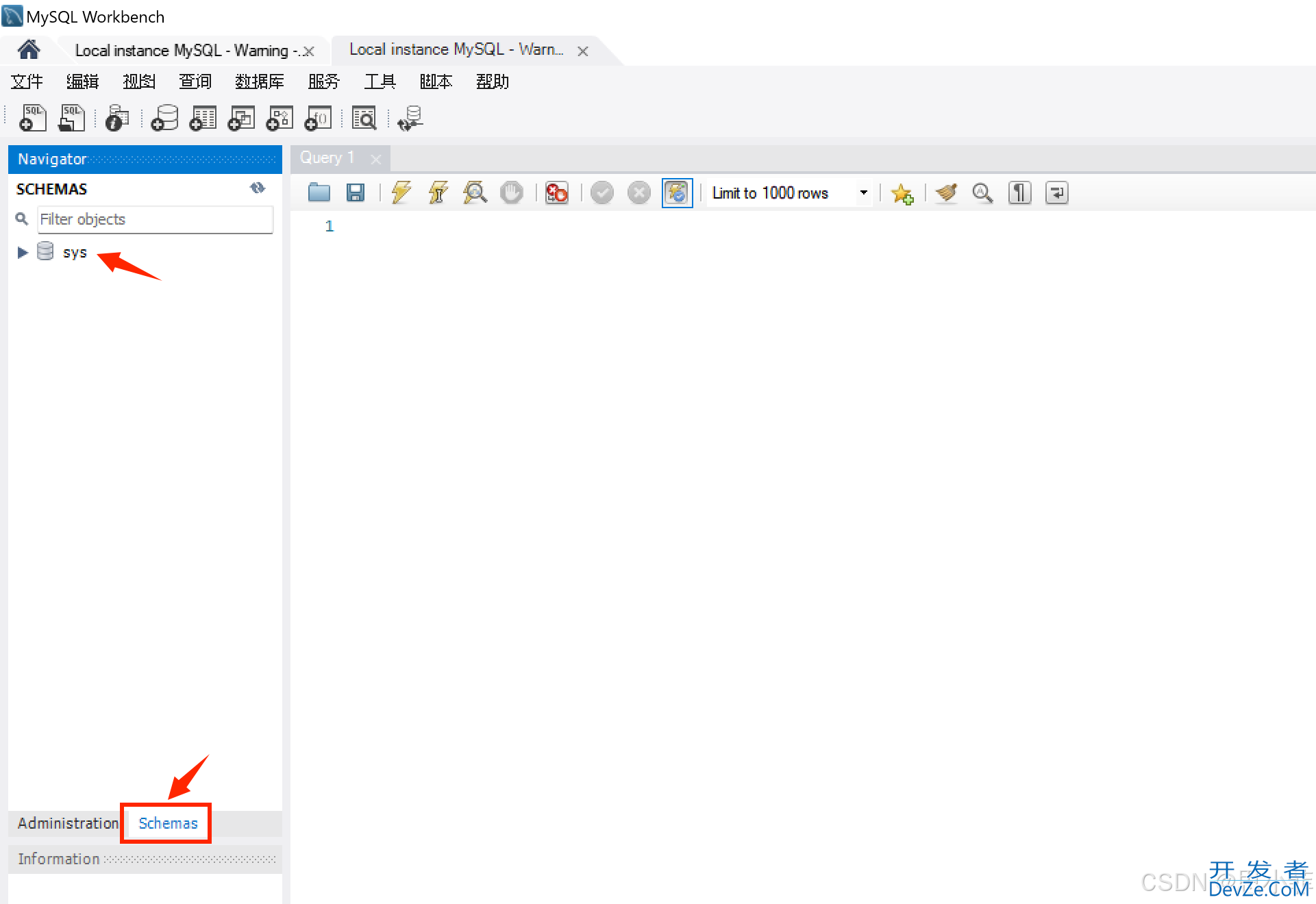The height and width of the screenshot is (904, 1316).
Task: Go to the Workbench home screen
Action: (29, 50)
